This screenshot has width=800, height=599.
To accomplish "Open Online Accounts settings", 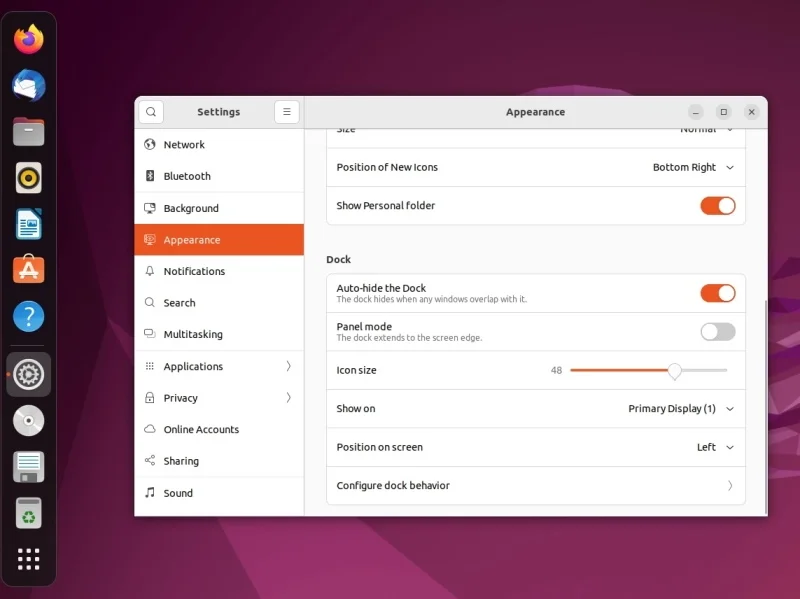I will (200, 429).
